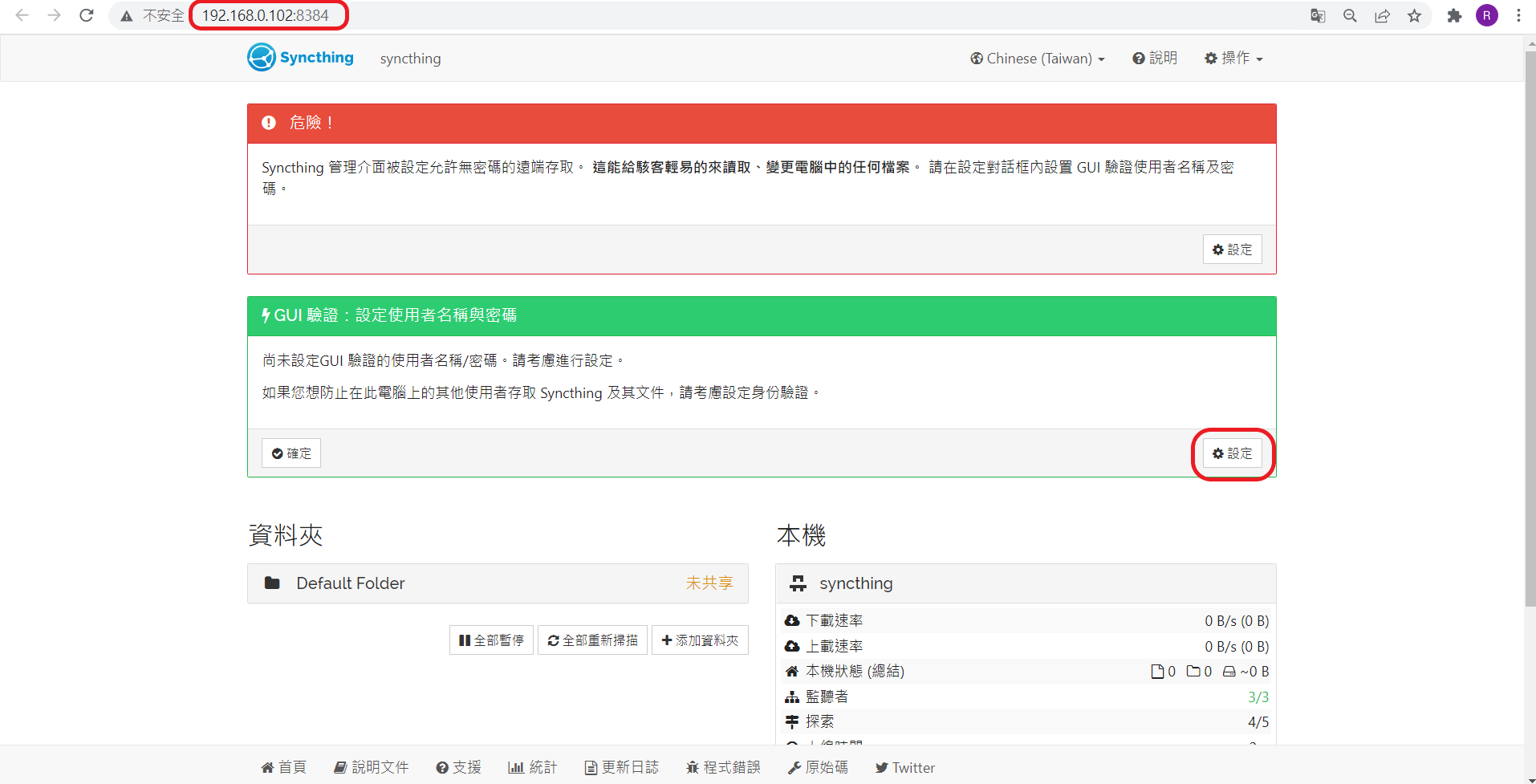This screenshot has width=1536, height=784.
Task: Click the zoom magnifier icon in address bar
Action: pos(1350,15)
